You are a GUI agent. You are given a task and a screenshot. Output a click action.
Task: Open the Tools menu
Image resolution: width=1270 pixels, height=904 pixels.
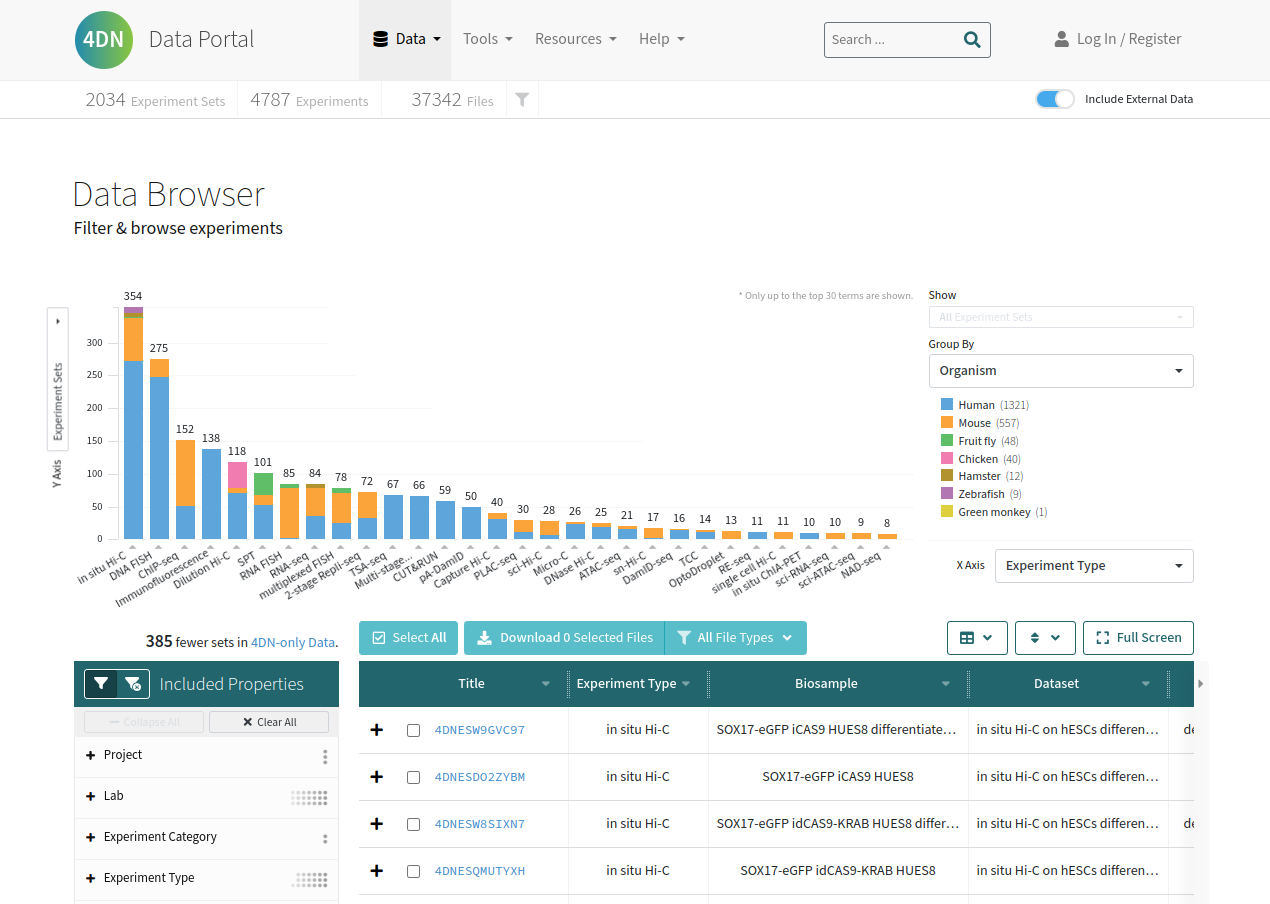point(487,39)
